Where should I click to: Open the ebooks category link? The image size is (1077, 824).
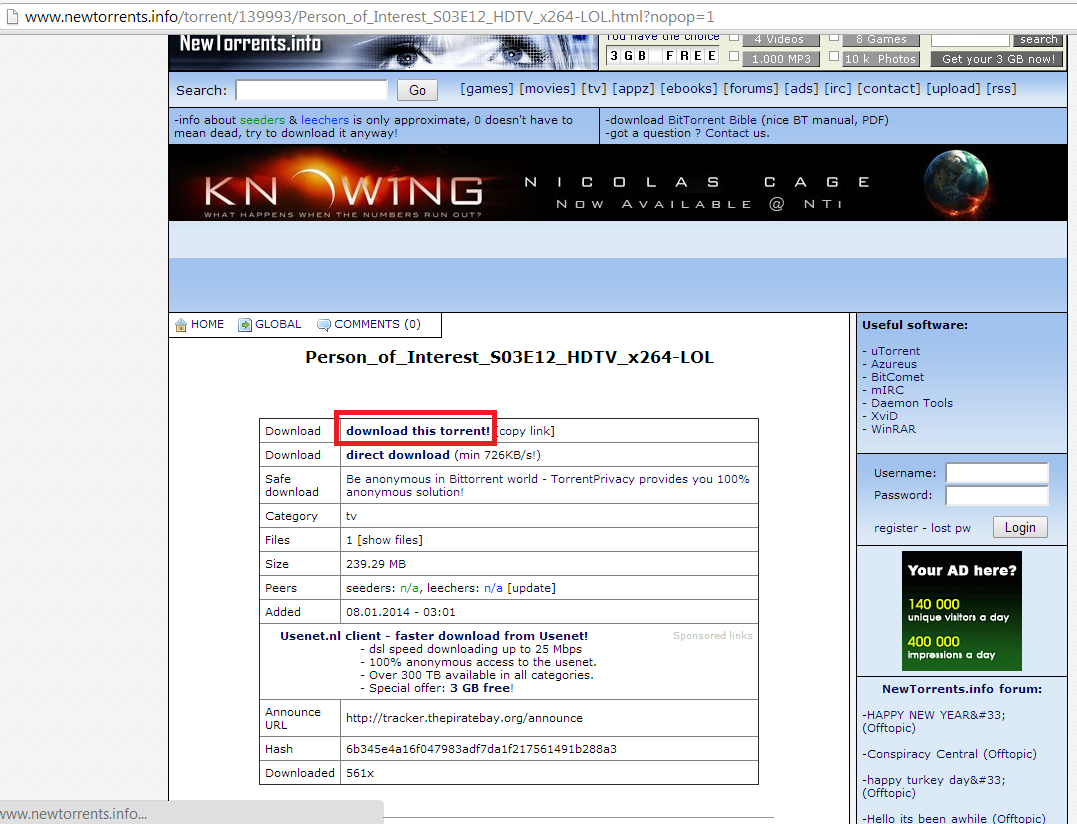(689, 89)
